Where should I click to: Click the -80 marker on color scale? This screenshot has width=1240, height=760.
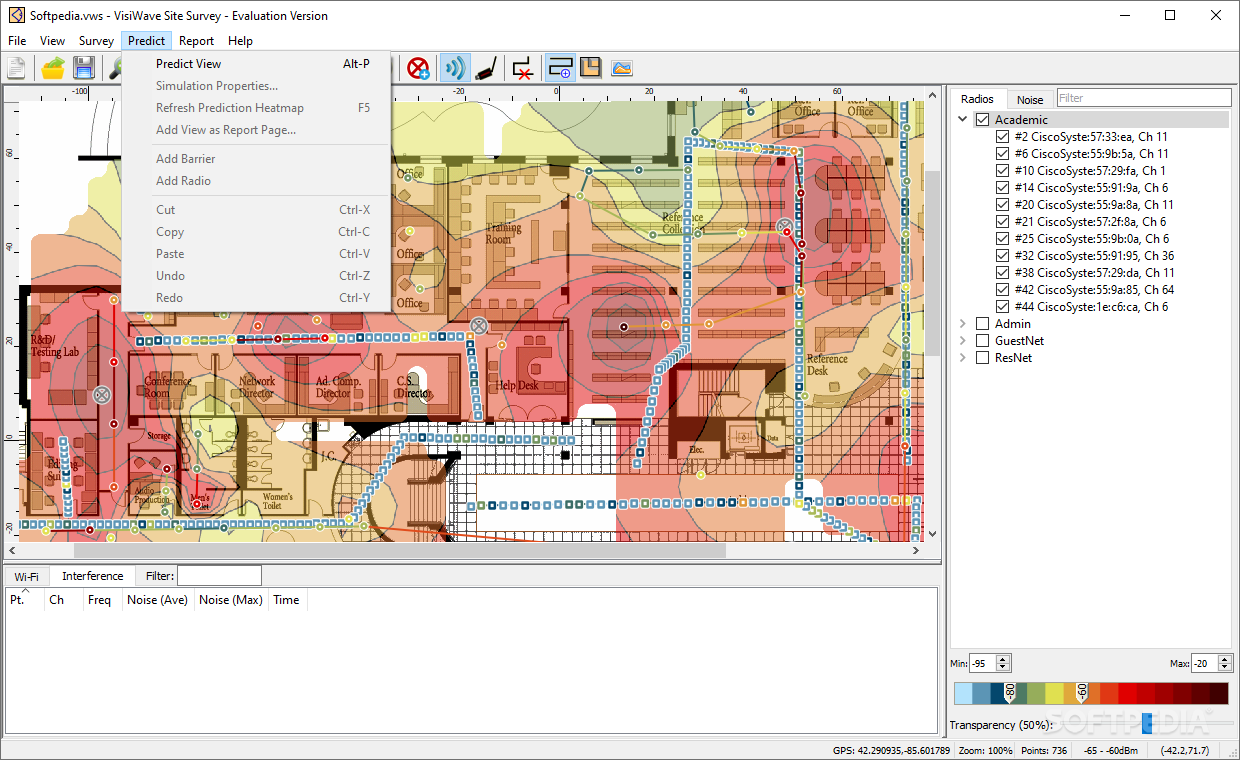1010,692
